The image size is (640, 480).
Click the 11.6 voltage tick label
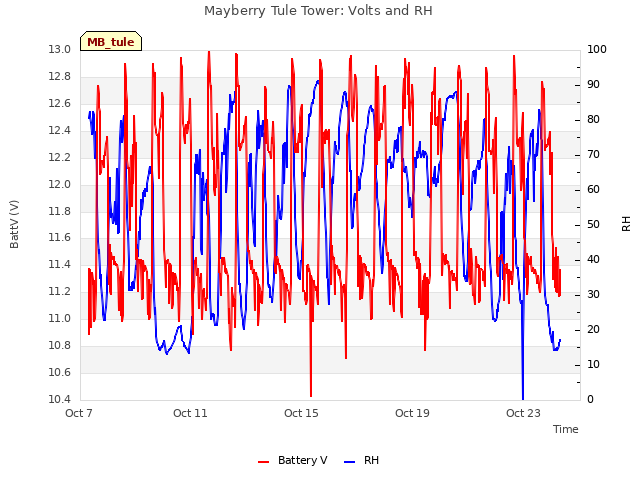click(x=60, y=238)
